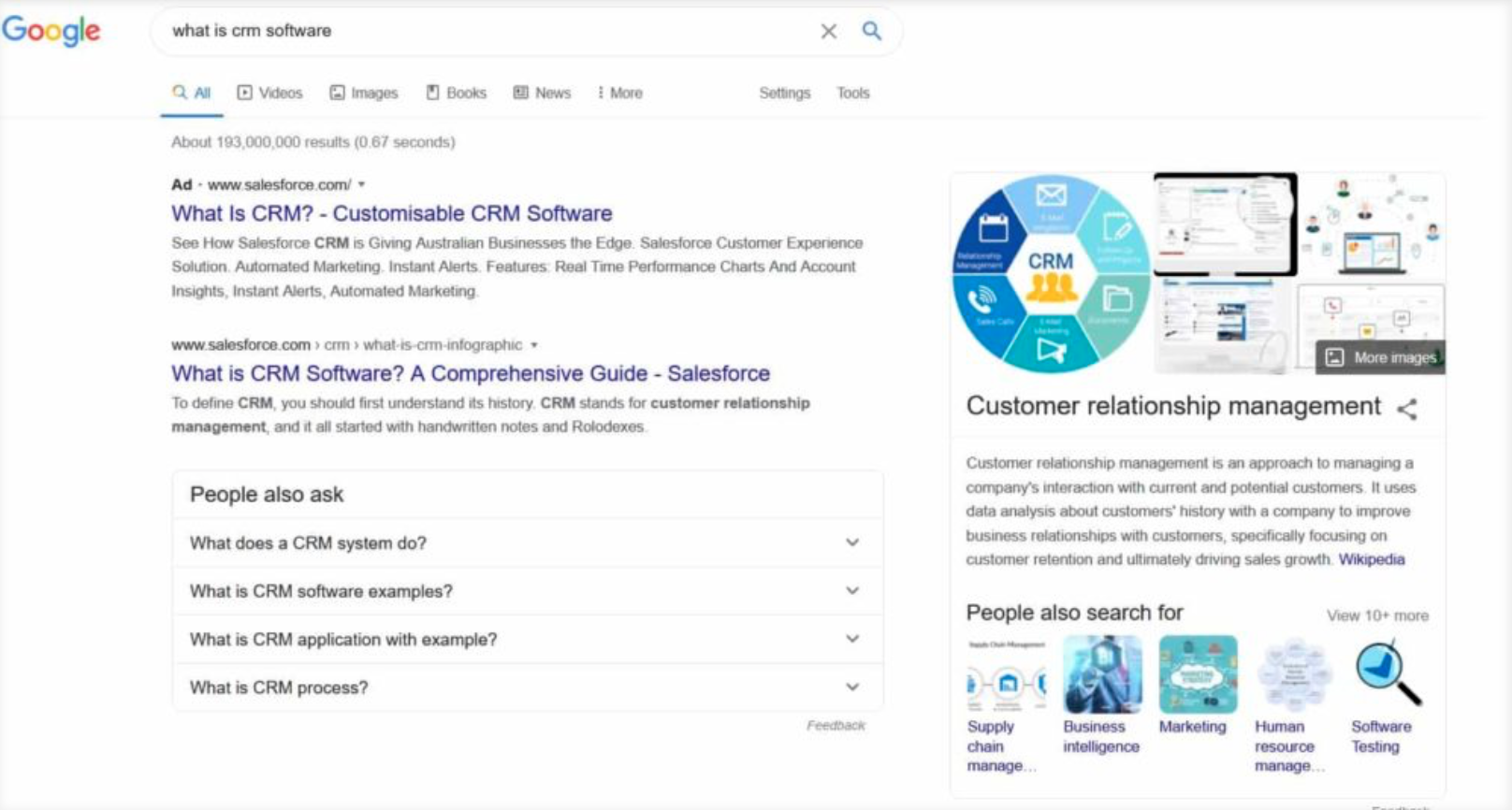1512x810 pixels.
Task: Click the 'People also ask' heading
Action: click(267, 495)
